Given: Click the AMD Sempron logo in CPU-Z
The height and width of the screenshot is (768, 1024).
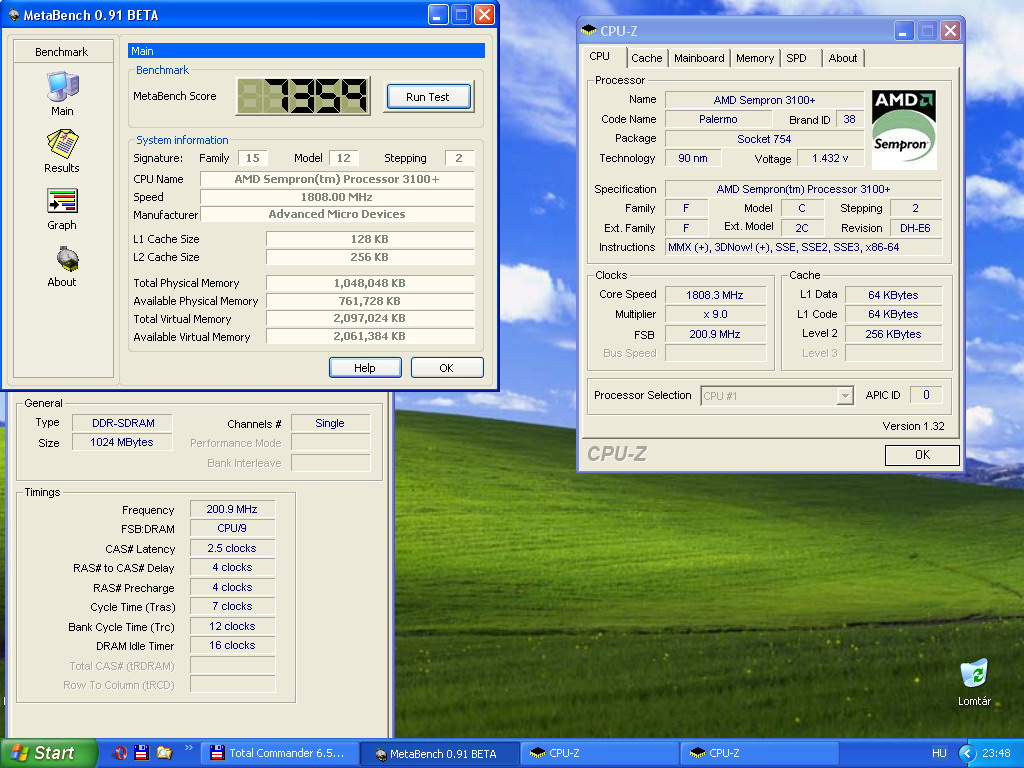Looking at the screenshot, I should (904, 130).
